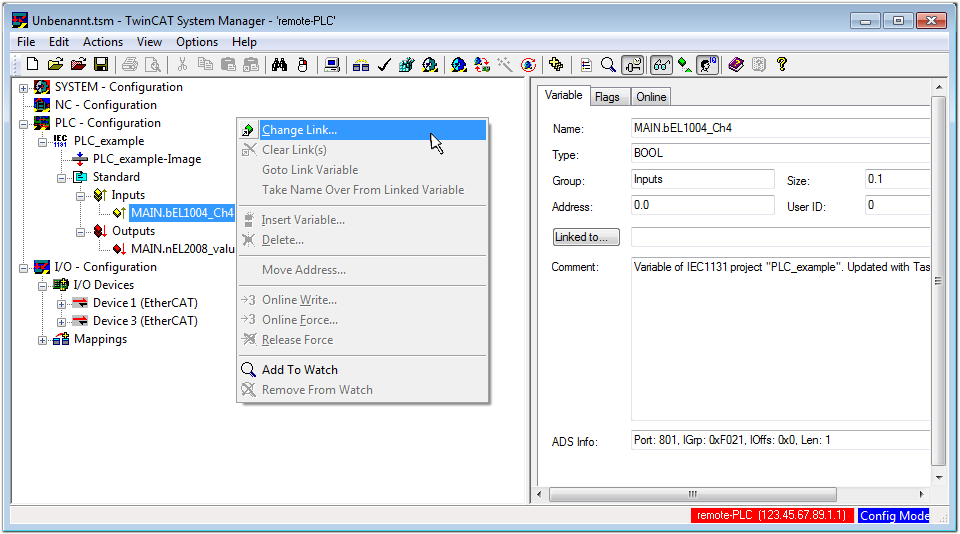Click the binoculars Find icon
The height and width of the screenshot is (534, 960).
[280, 65]
